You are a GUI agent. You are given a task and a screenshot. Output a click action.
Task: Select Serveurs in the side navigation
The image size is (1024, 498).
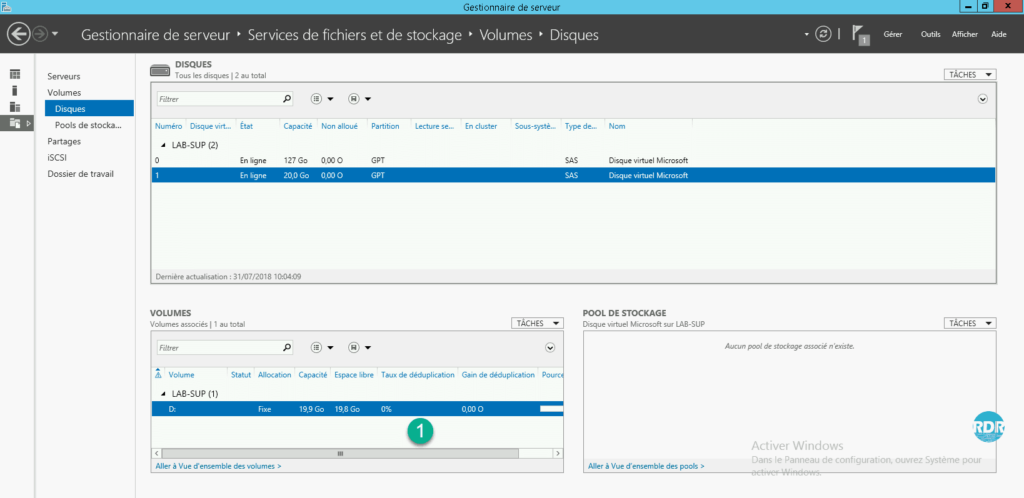tap(63, 76)
